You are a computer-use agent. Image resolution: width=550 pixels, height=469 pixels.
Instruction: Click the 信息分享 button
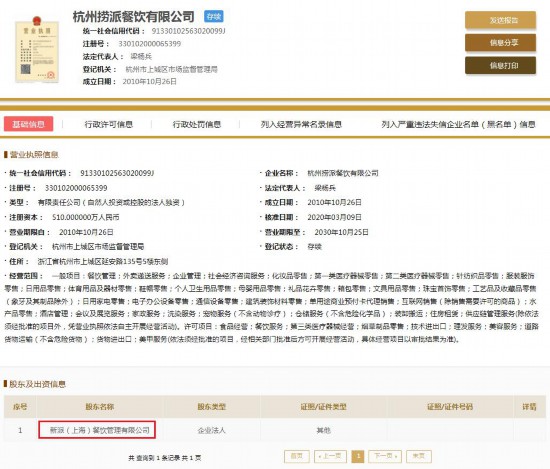(500, 43)
